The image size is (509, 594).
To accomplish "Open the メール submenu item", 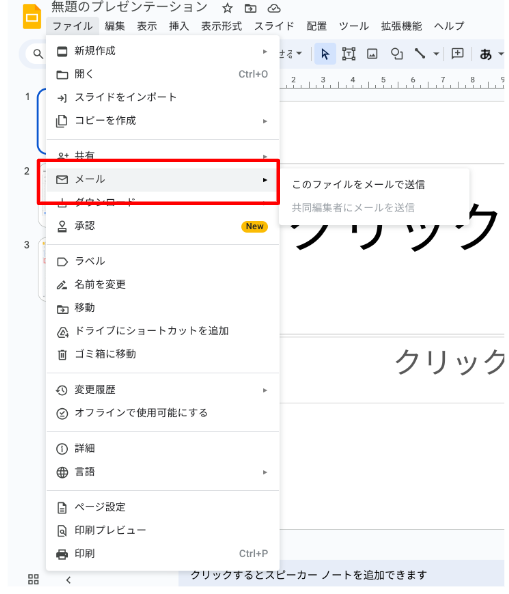I will pyautogui.click(x=162, y=179).
